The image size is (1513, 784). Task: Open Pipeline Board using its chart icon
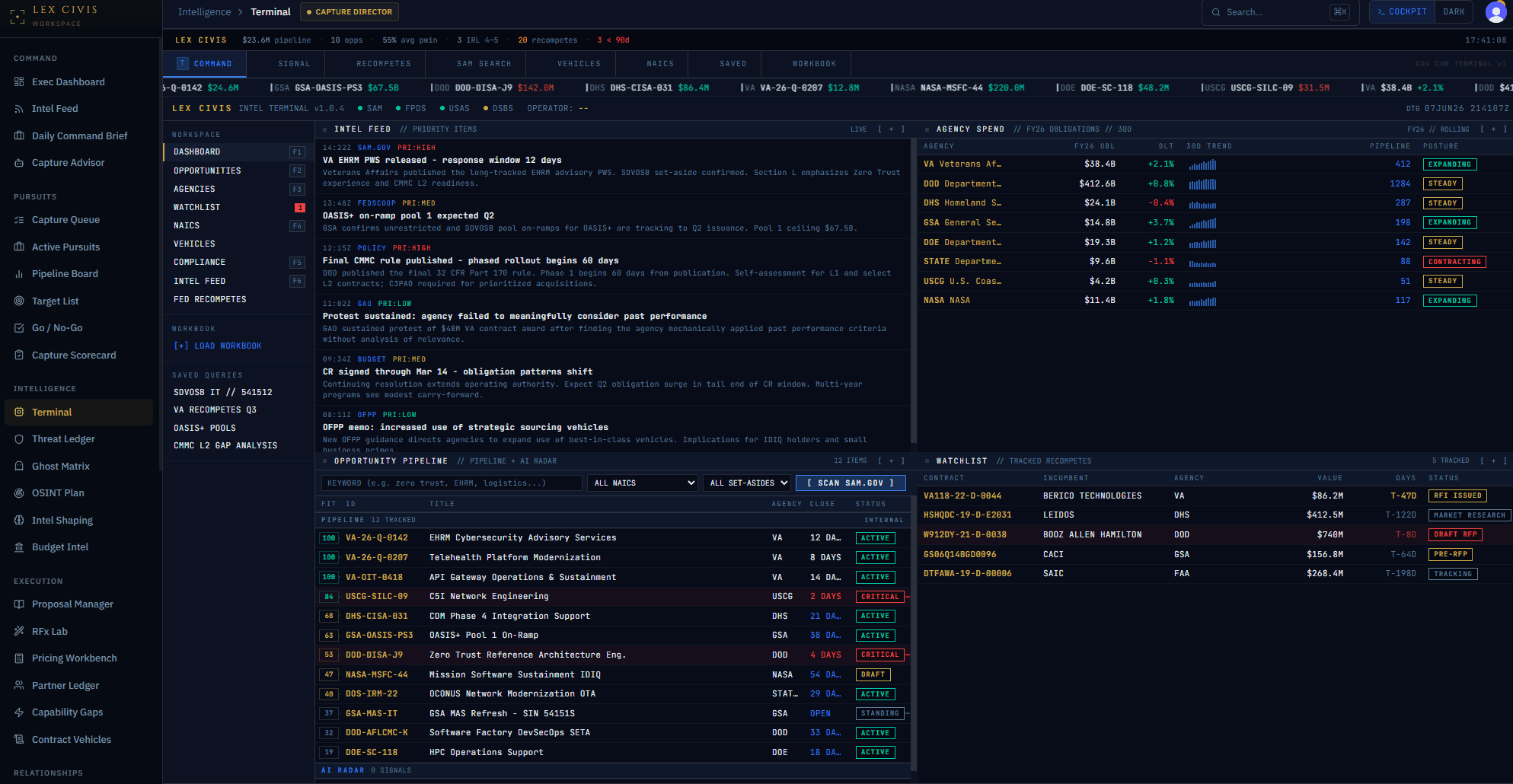pos(19,274)
